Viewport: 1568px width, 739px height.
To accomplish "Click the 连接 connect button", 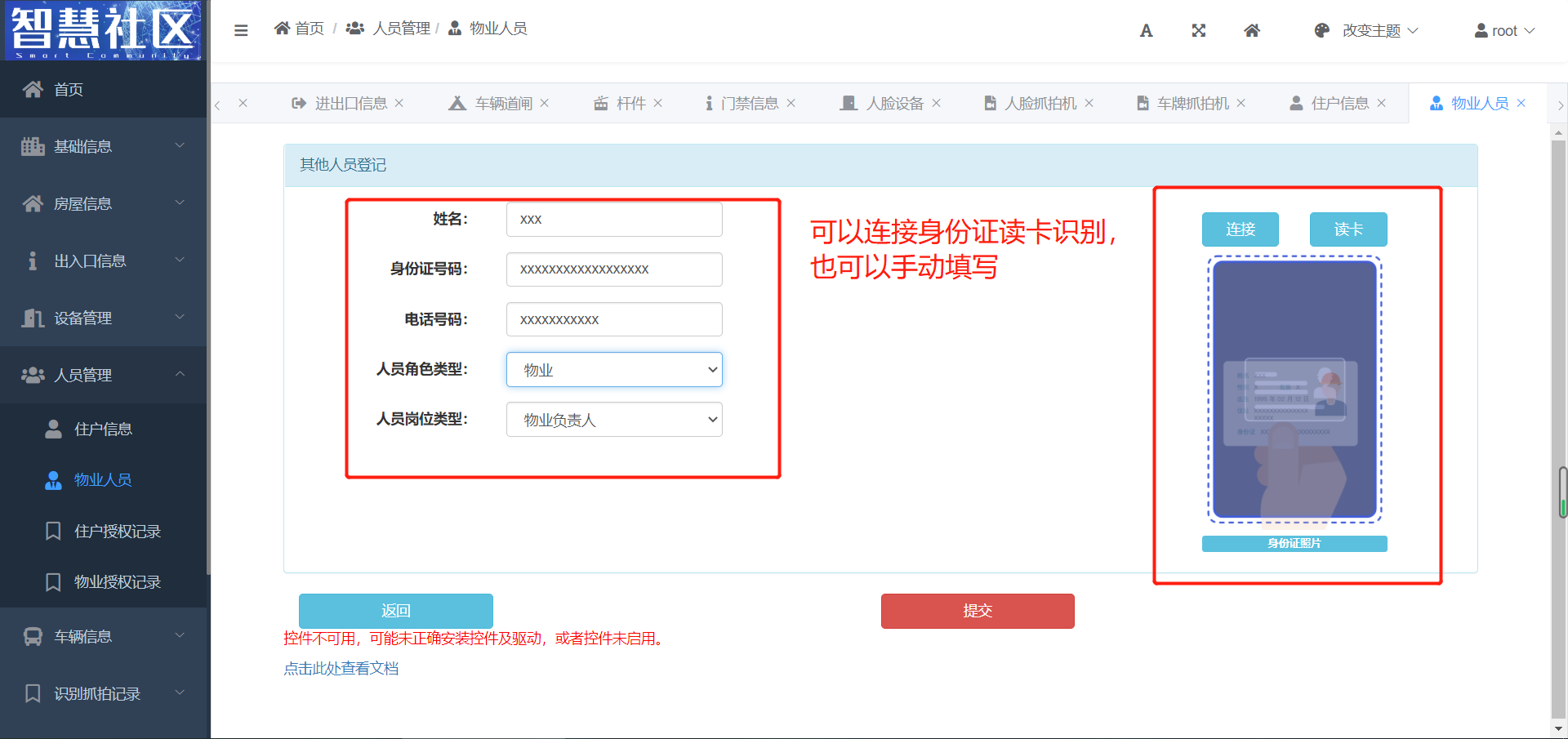I will (1240, 229).
